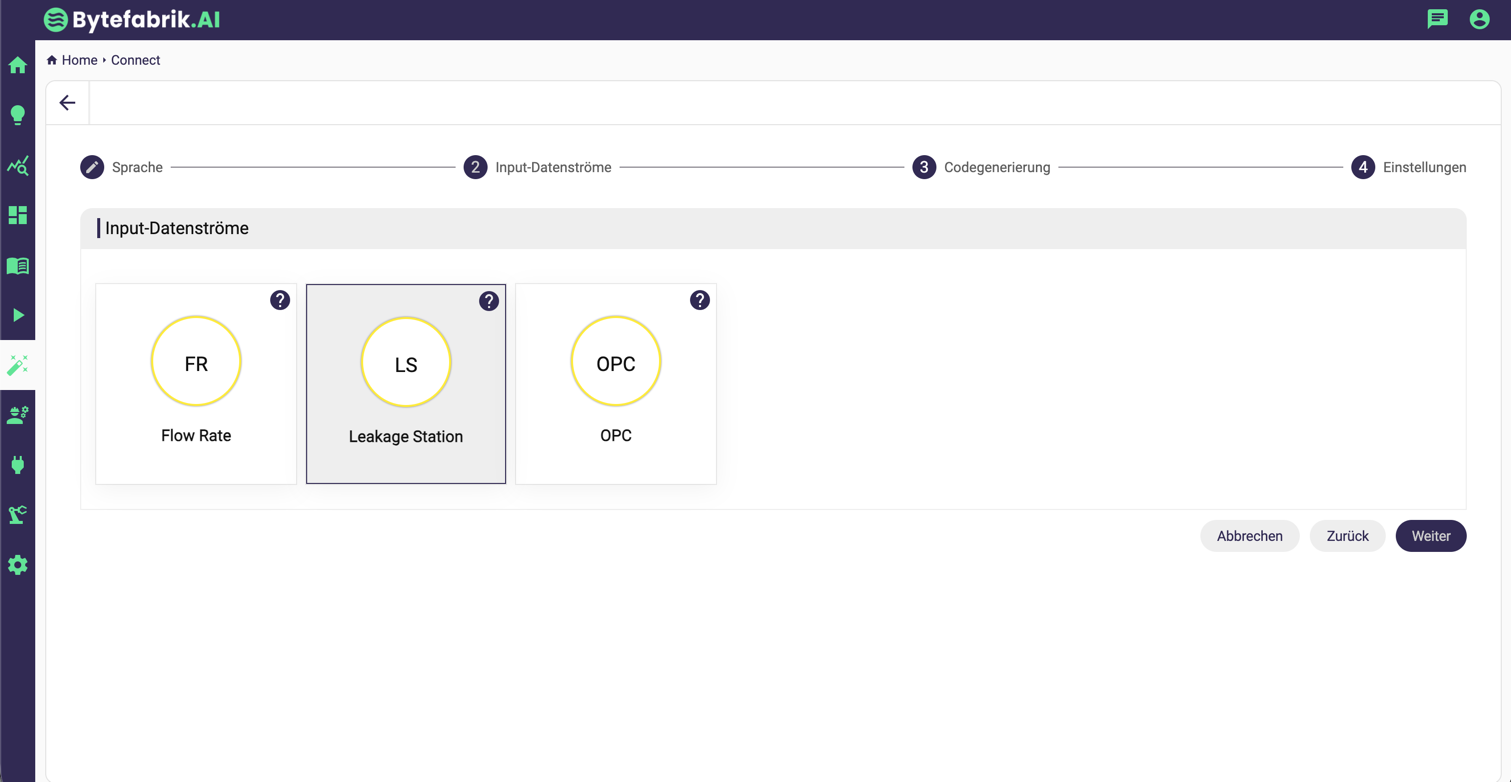Open the Home icon in the sidebar
This screenshot has width=1511, height=782.
tap(17, 65)
